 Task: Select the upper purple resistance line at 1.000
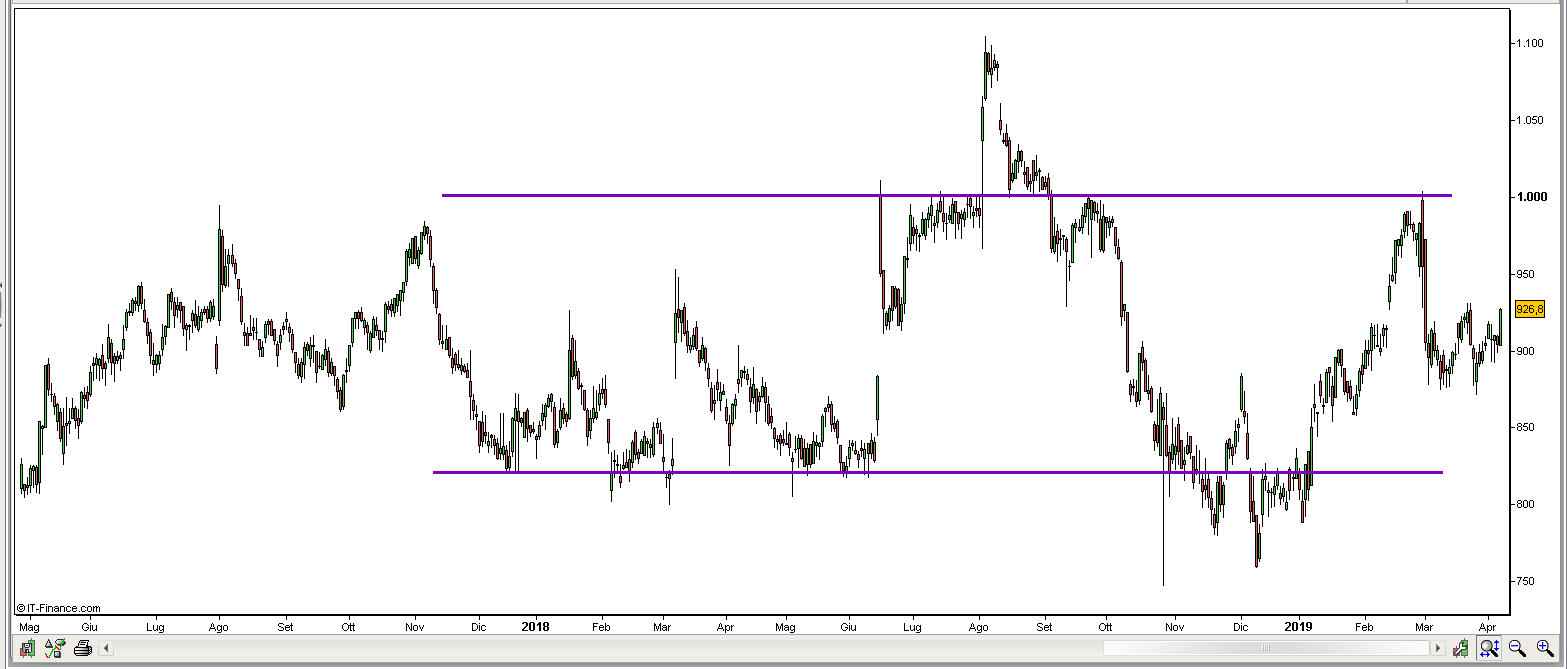[946, 195]
